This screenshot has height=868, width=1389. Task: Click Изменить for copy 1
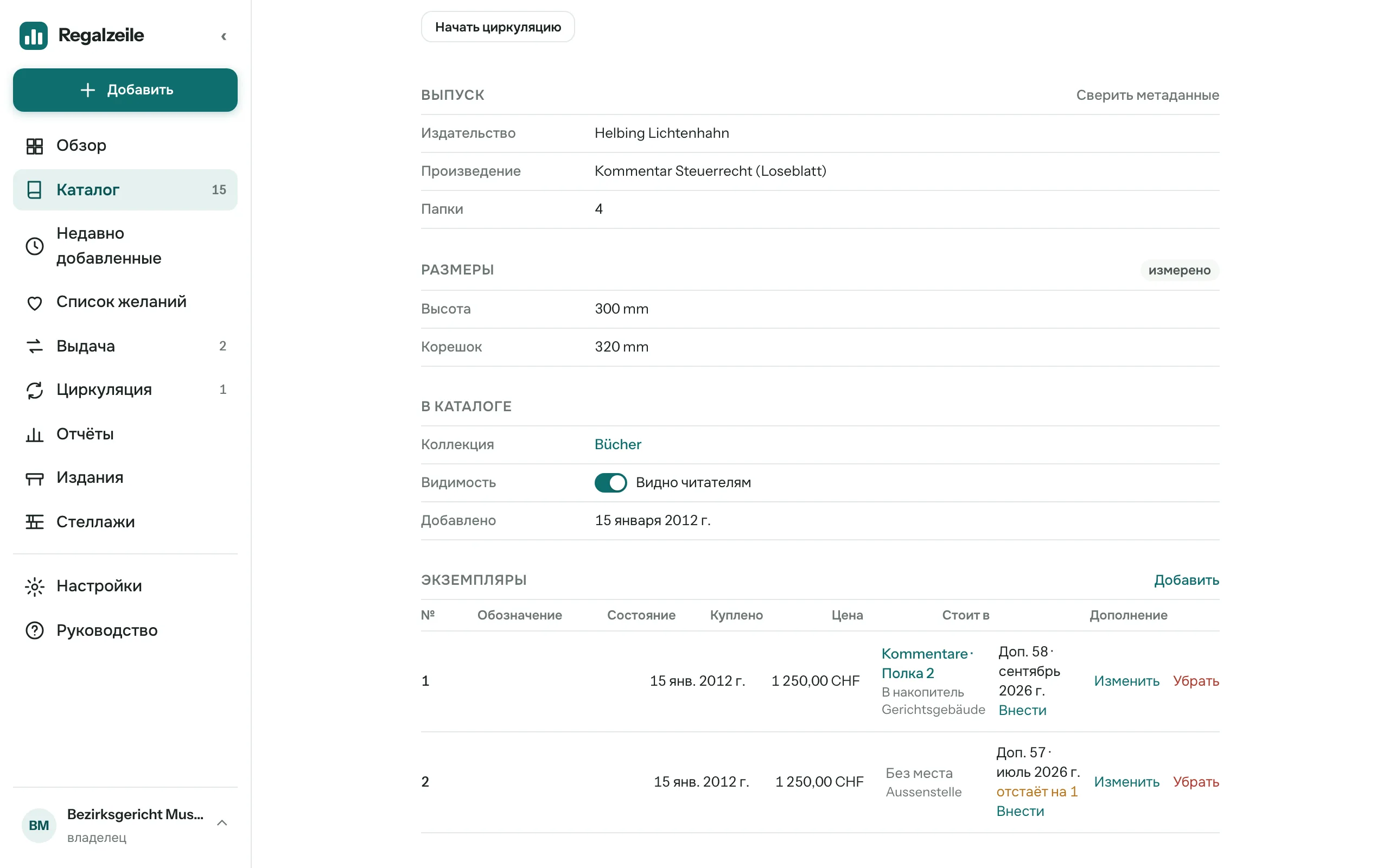pyautogui.click(x=1126, y=681)
